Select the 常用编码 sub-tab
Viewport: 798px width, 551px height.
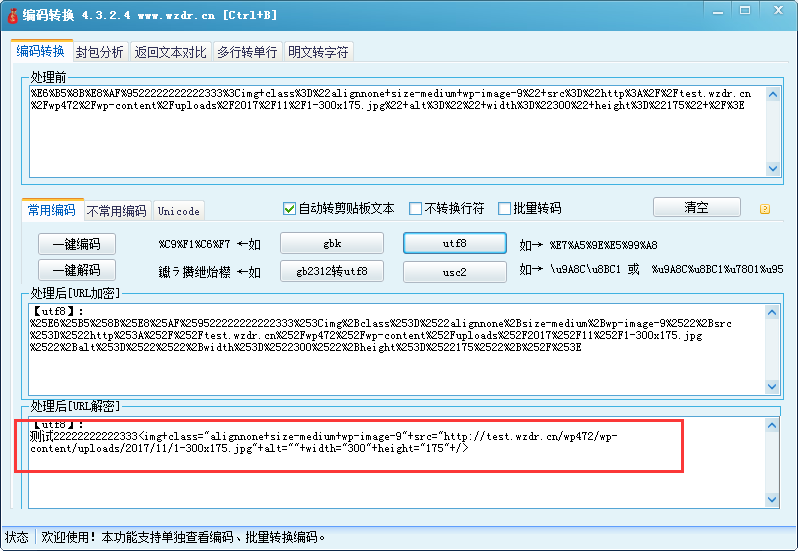pyautogui.click(x=52, y=210)
